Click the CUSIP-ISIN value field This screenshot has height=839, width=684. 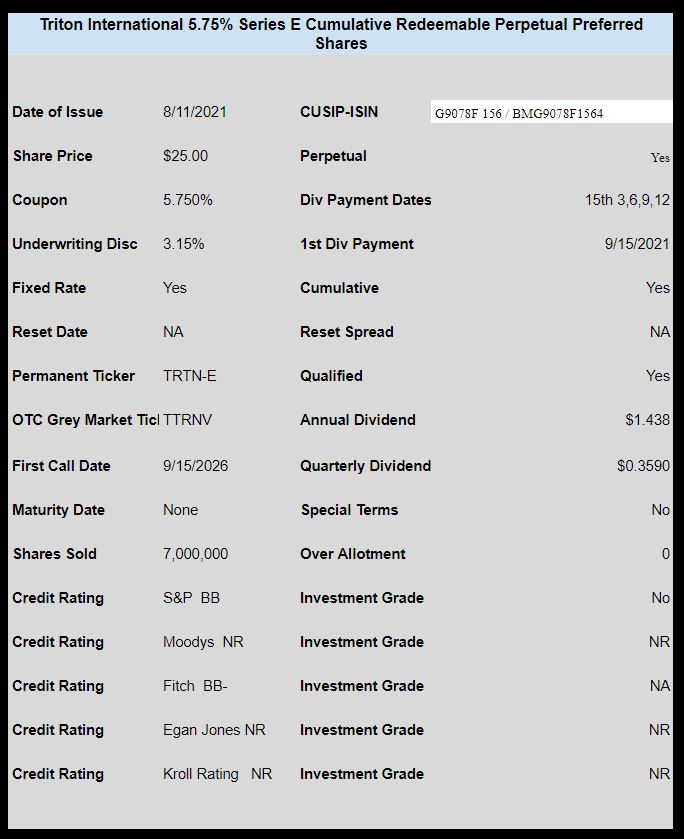click(551, 112)
